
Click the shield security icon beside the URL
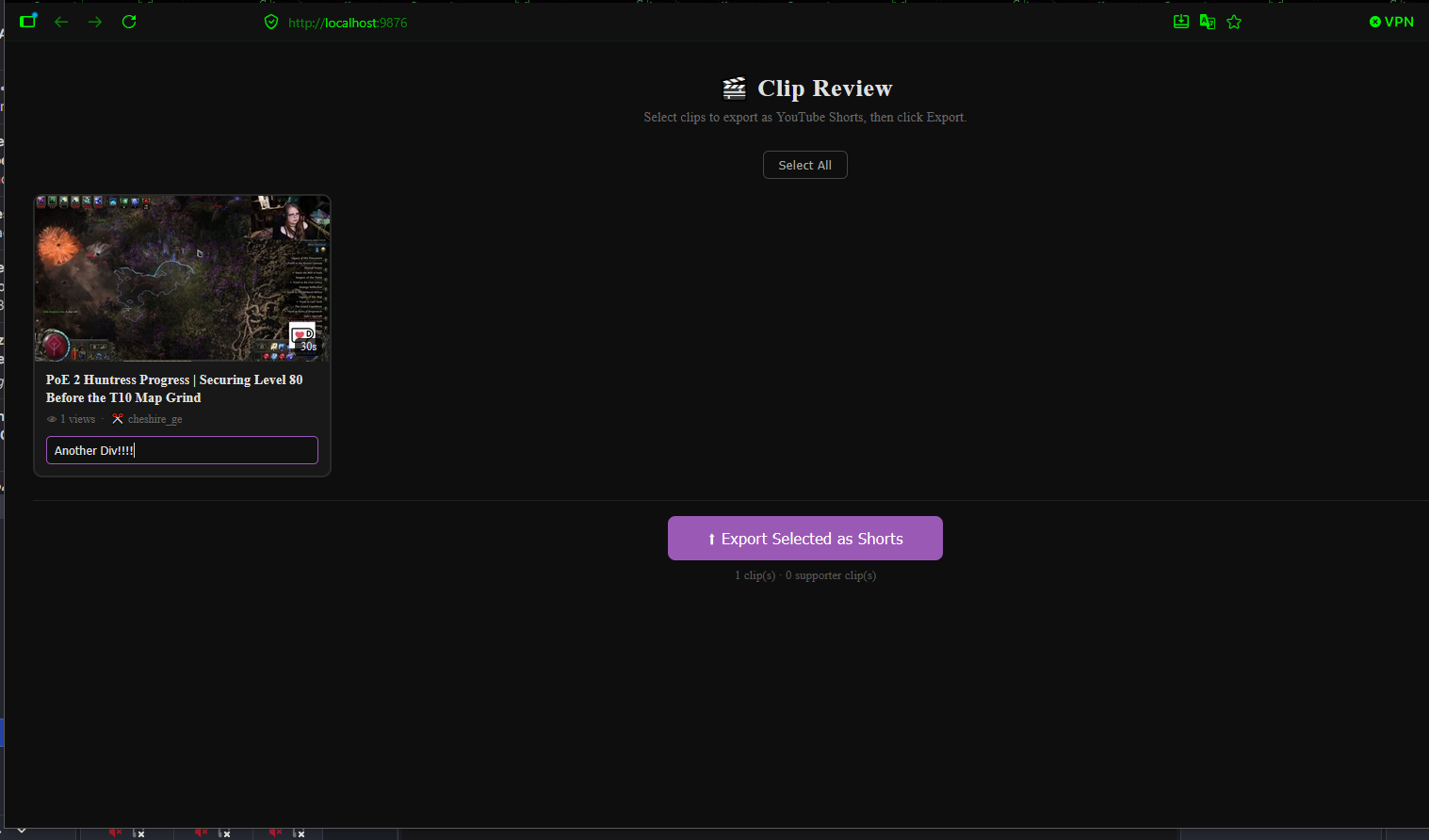[271, 22]
